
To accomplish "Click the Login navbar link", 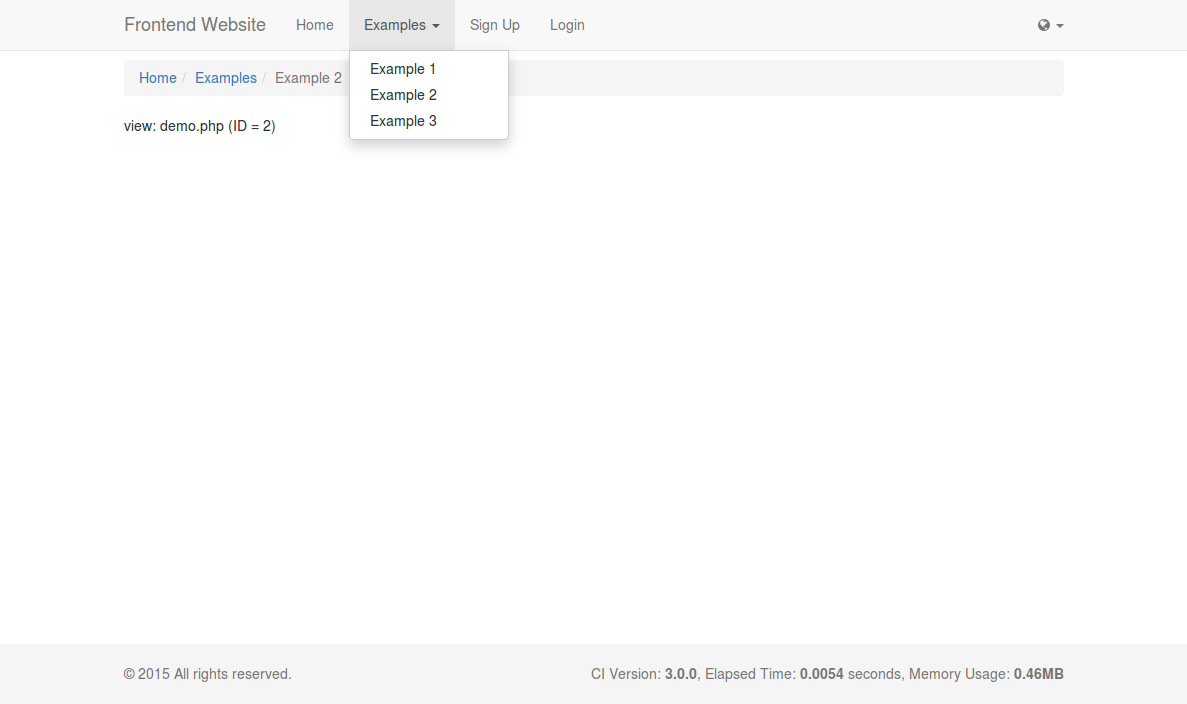I will tap(567, 25).
